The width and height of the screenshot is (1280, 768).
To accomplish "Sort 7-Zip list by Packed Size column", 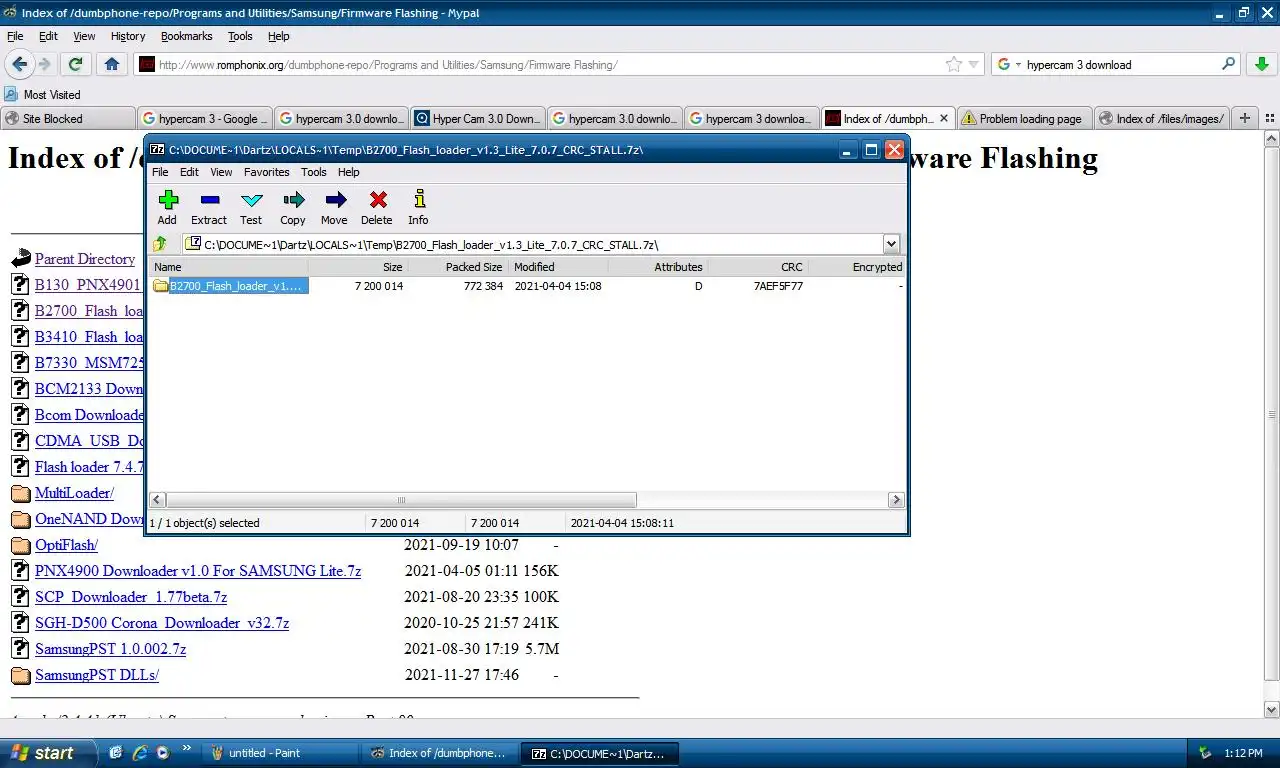I will coord(458,267).
